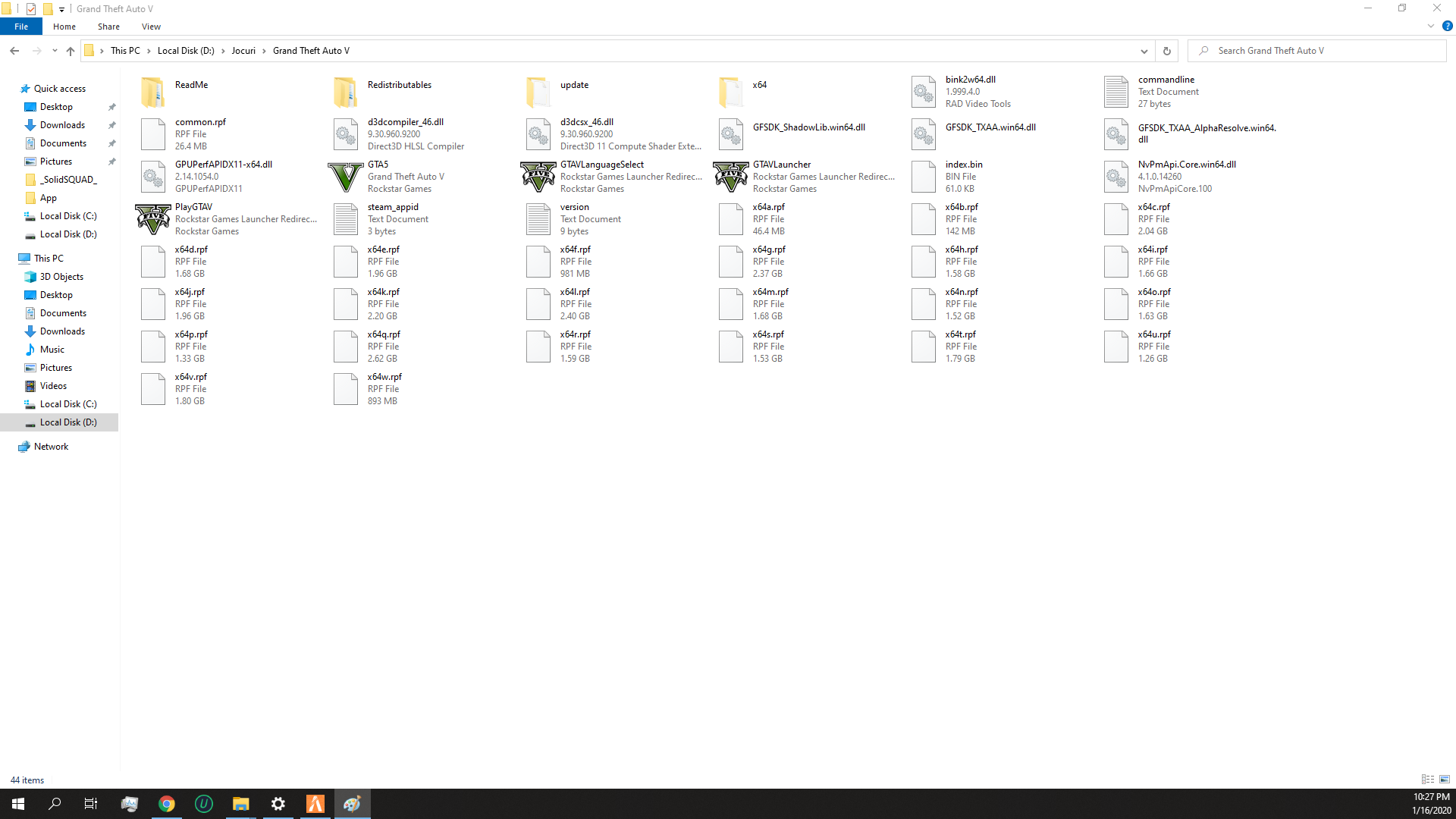Switch to the Share ribbon tab
1456x819 pixels.
(x=108, y=27)
